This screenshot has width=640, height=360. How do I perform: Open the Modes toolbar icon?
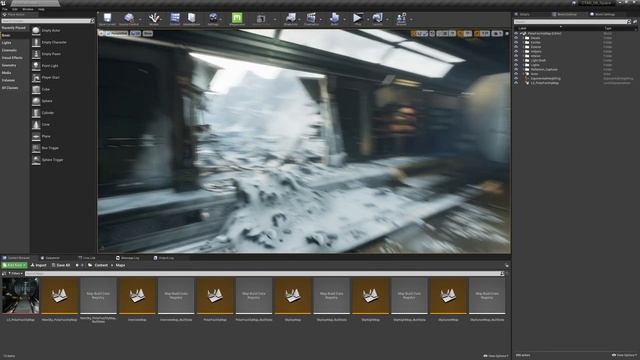pos(154,18)
